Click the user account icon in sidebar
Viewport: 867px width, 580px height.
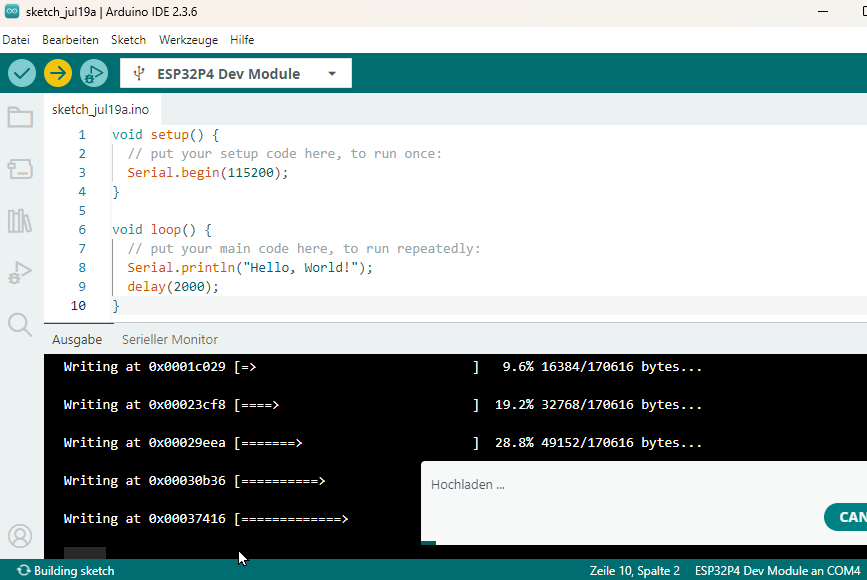[x=20, y=536]
